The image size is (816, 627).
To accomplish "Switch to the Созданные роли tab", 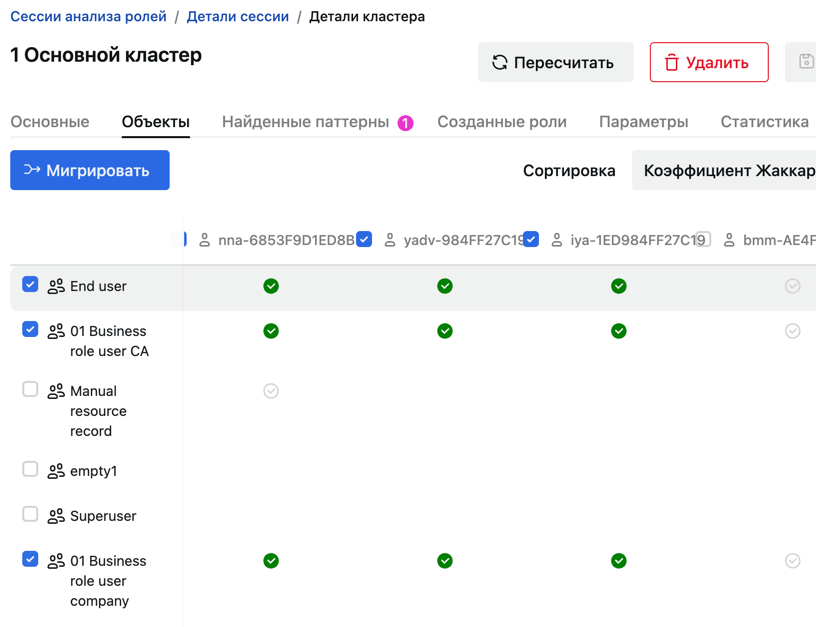I will tap(502, 122).
